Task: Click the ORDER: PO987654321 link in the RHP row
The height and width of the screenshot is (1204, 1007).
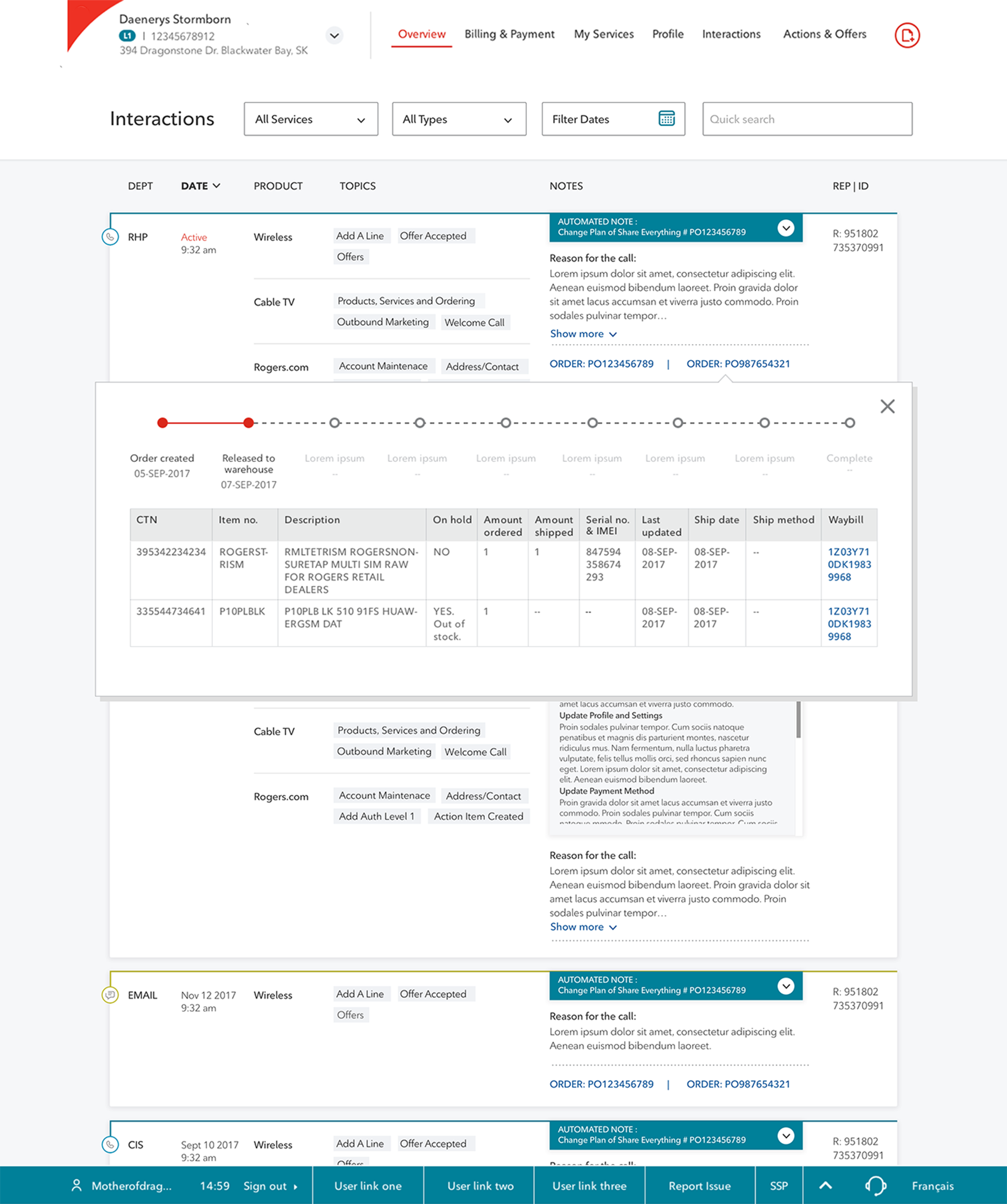Action: [738, 364]
